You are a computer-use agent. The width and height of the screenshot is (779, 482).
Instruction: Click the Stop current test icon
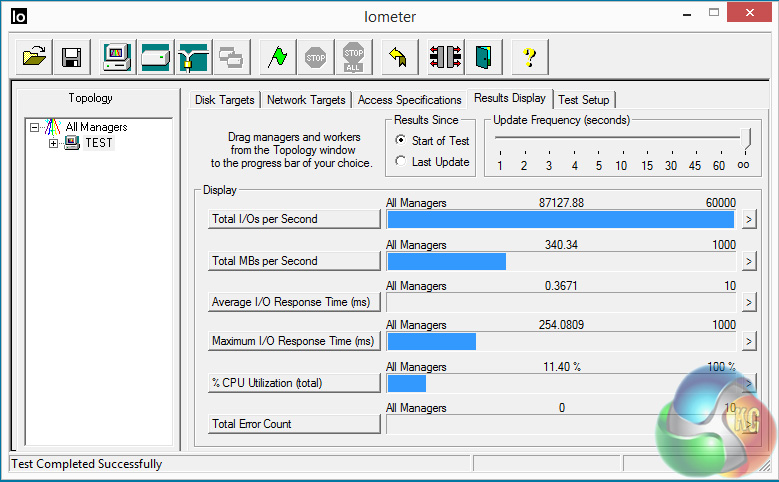pos(315,57)
